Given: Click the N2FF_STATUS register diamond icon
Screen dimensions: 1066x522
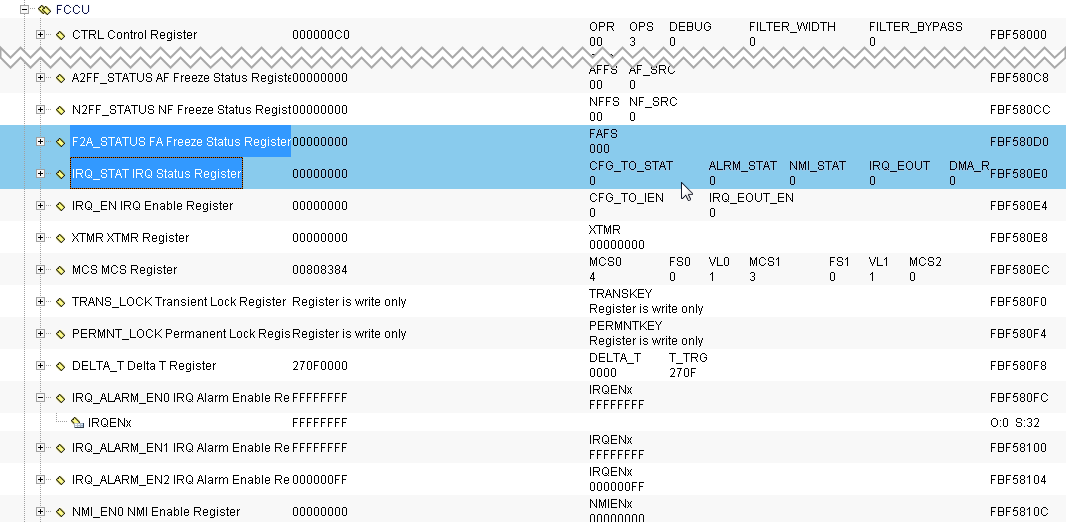Looking at the screenshot, I should point(61,110).
